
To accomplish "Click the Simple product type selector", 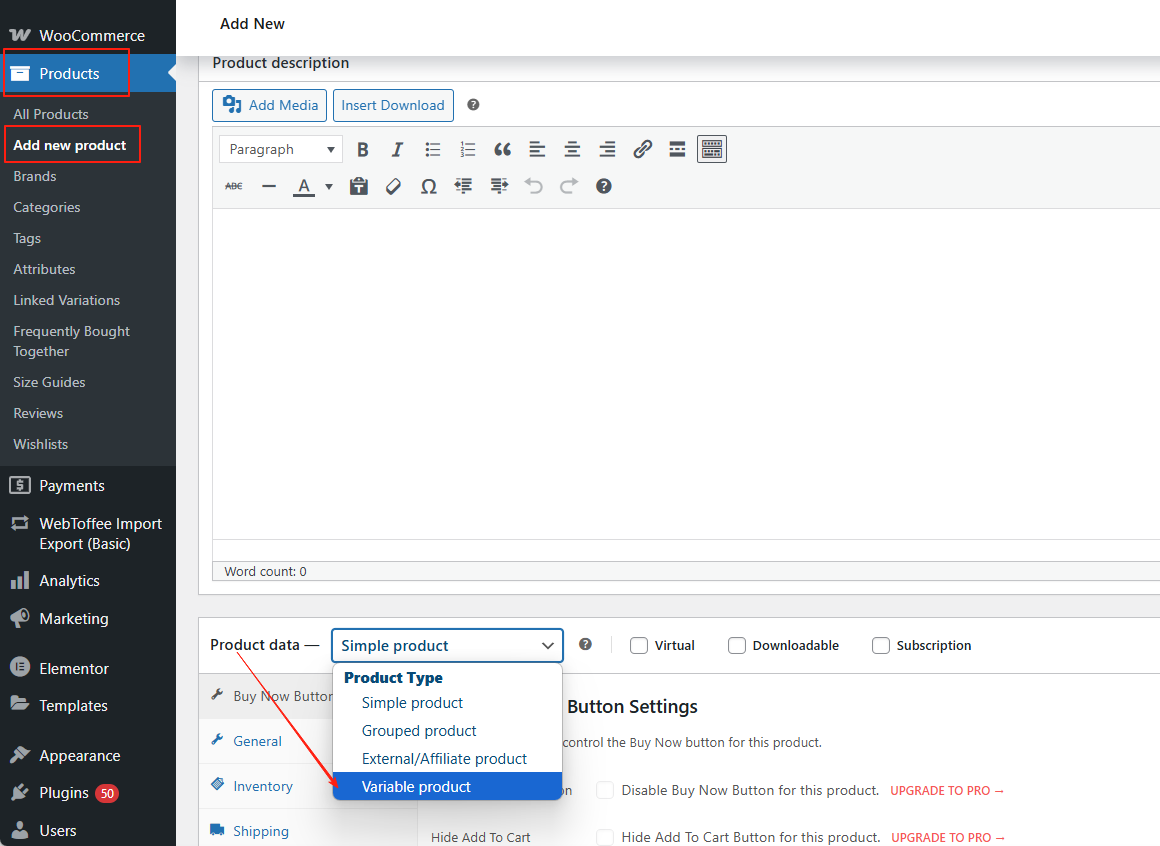I will (x=447, y=646).
